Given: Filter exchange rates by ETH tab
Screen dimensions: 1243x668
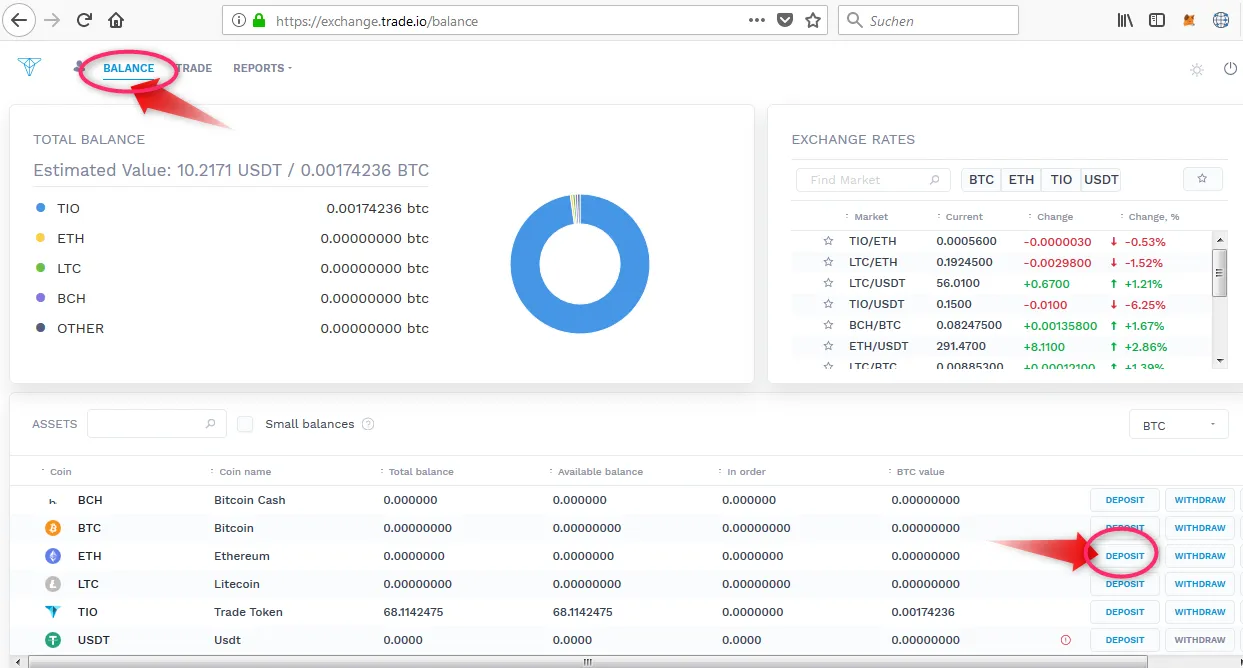Looking at the screenshot, I should [1021, 180].
